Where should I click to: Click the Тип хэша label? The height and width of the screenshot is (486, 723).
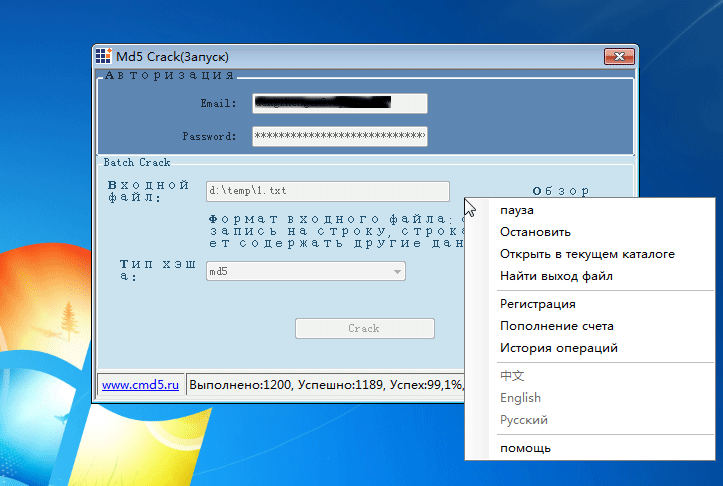click(158, 270)
